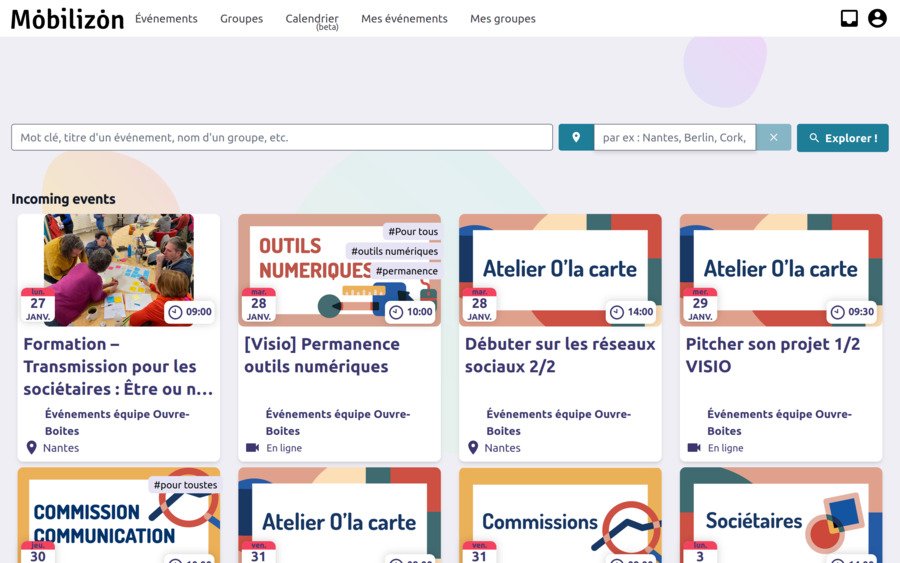Click the #permanence tag
This screenshot has width=900, height=563.
[x=406, y=271]
